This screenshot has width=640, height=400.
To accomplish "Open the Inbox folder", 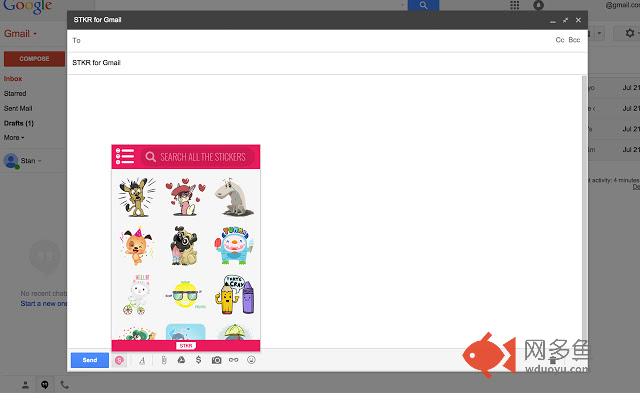I will tap(13, 79).
